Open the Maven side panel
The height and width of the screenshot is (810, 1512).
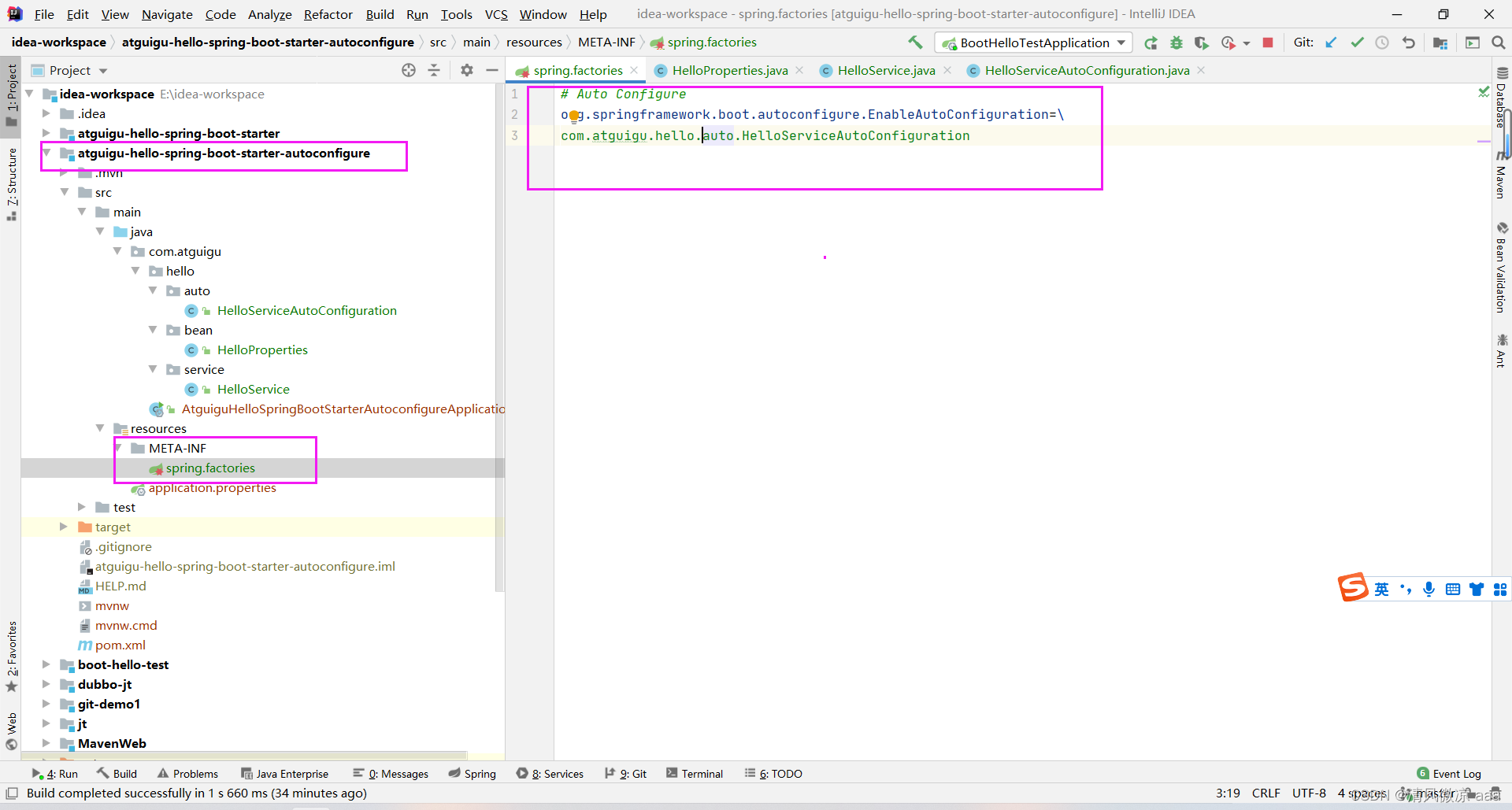(1501, 176)
